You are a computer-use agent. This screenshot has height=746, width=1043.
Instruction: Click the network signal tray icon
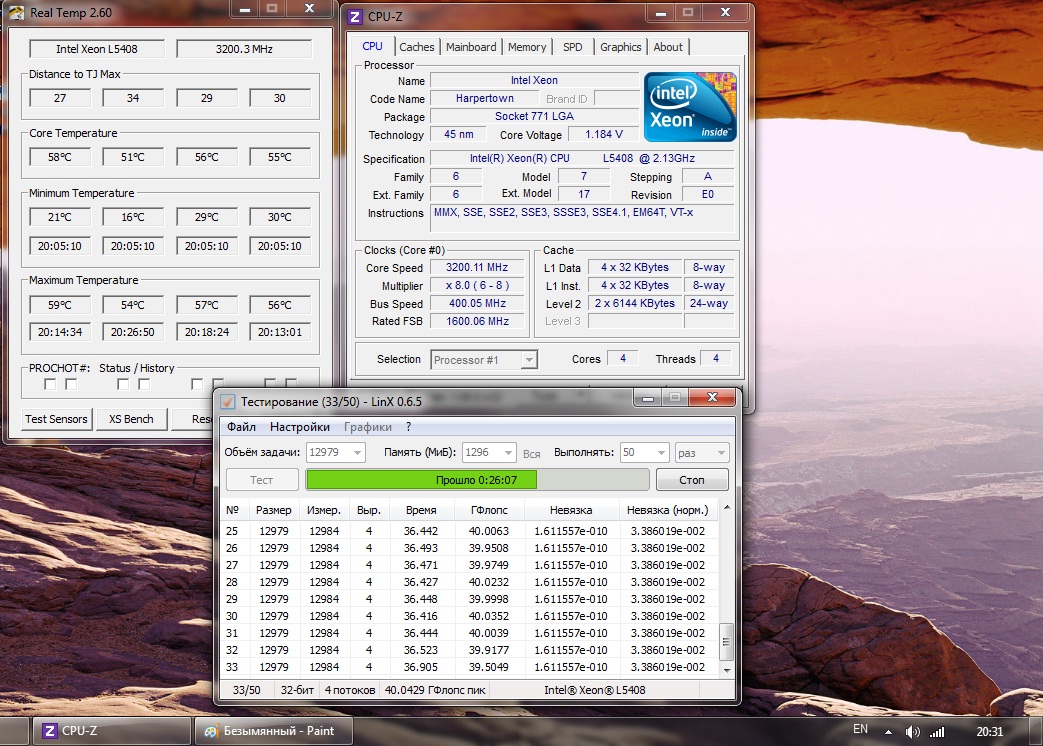937,732
